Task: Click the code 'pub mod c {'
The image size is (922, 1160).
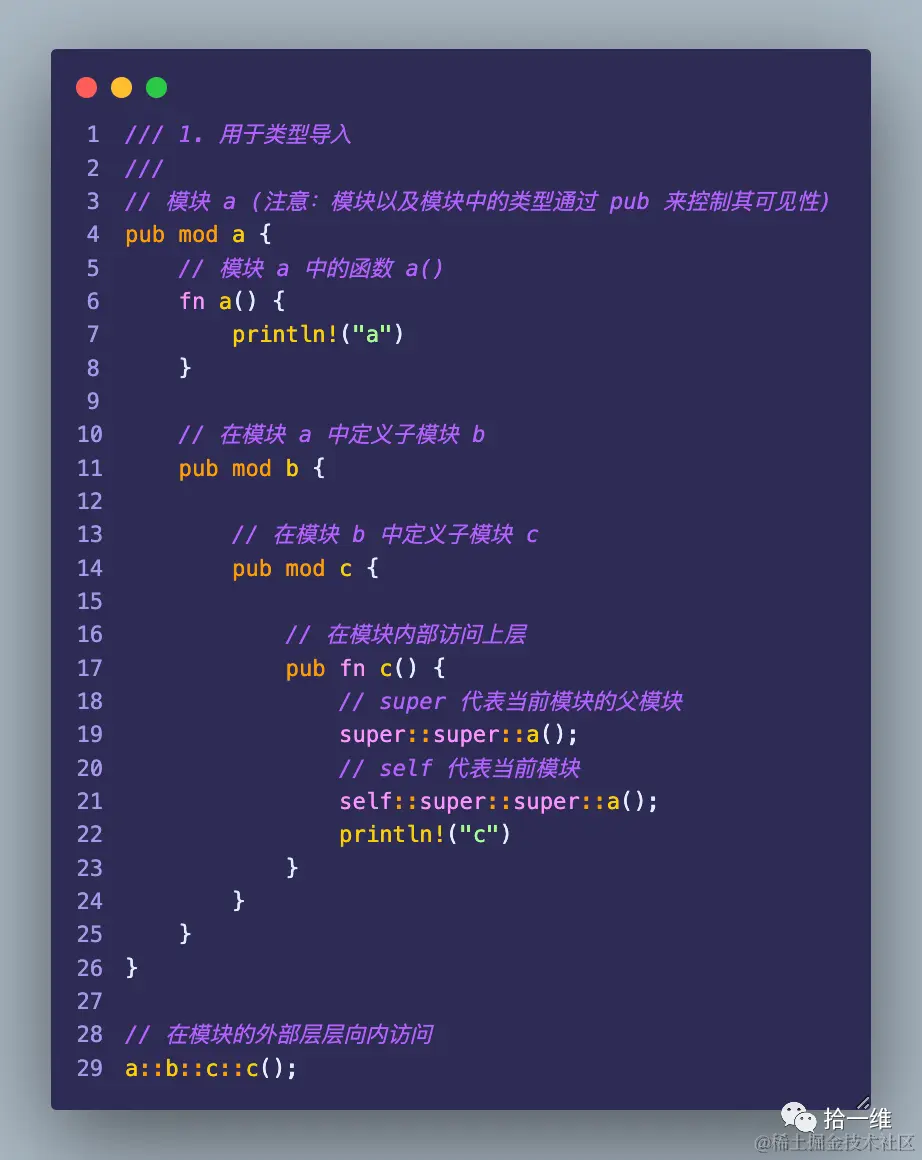Action: click(x=305, y=568)
